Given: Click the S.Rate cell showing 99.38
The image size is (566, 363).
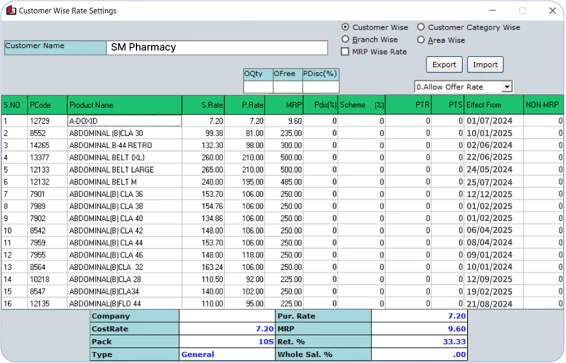Looking at the screenshot, I should 203,133.
